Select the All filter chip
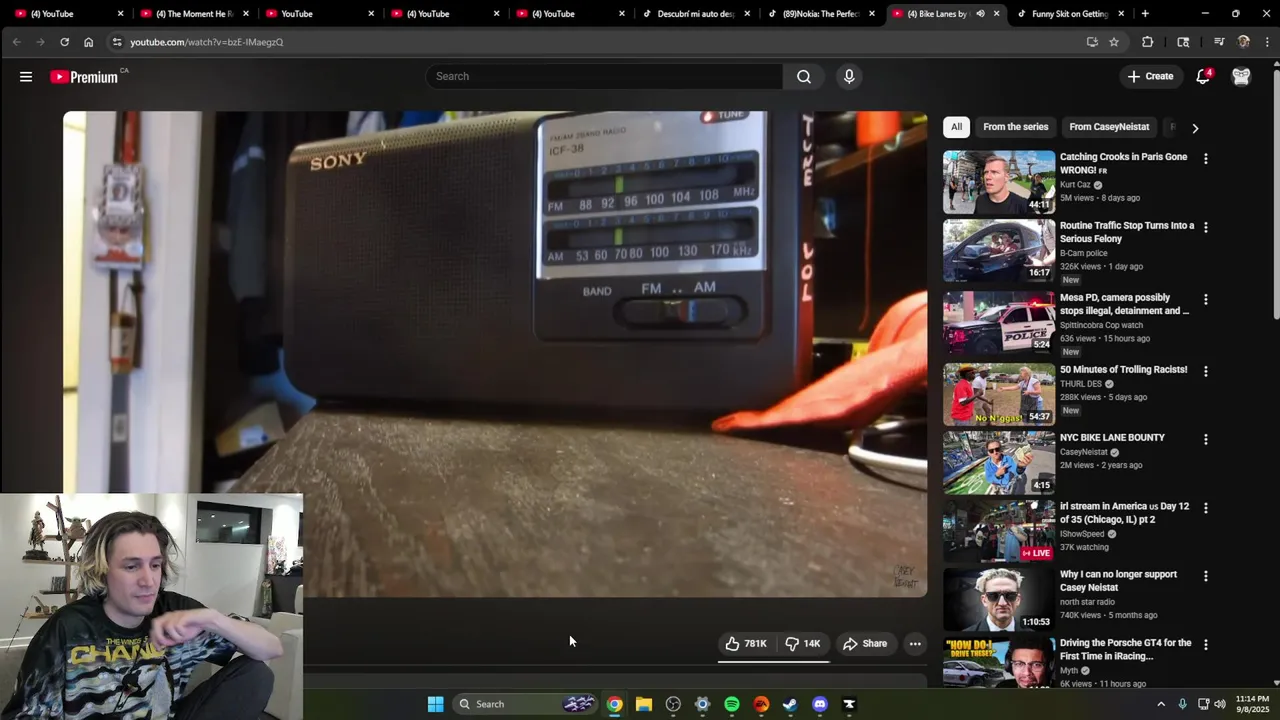Viewport: 1280px width, 720px height. 956,127
